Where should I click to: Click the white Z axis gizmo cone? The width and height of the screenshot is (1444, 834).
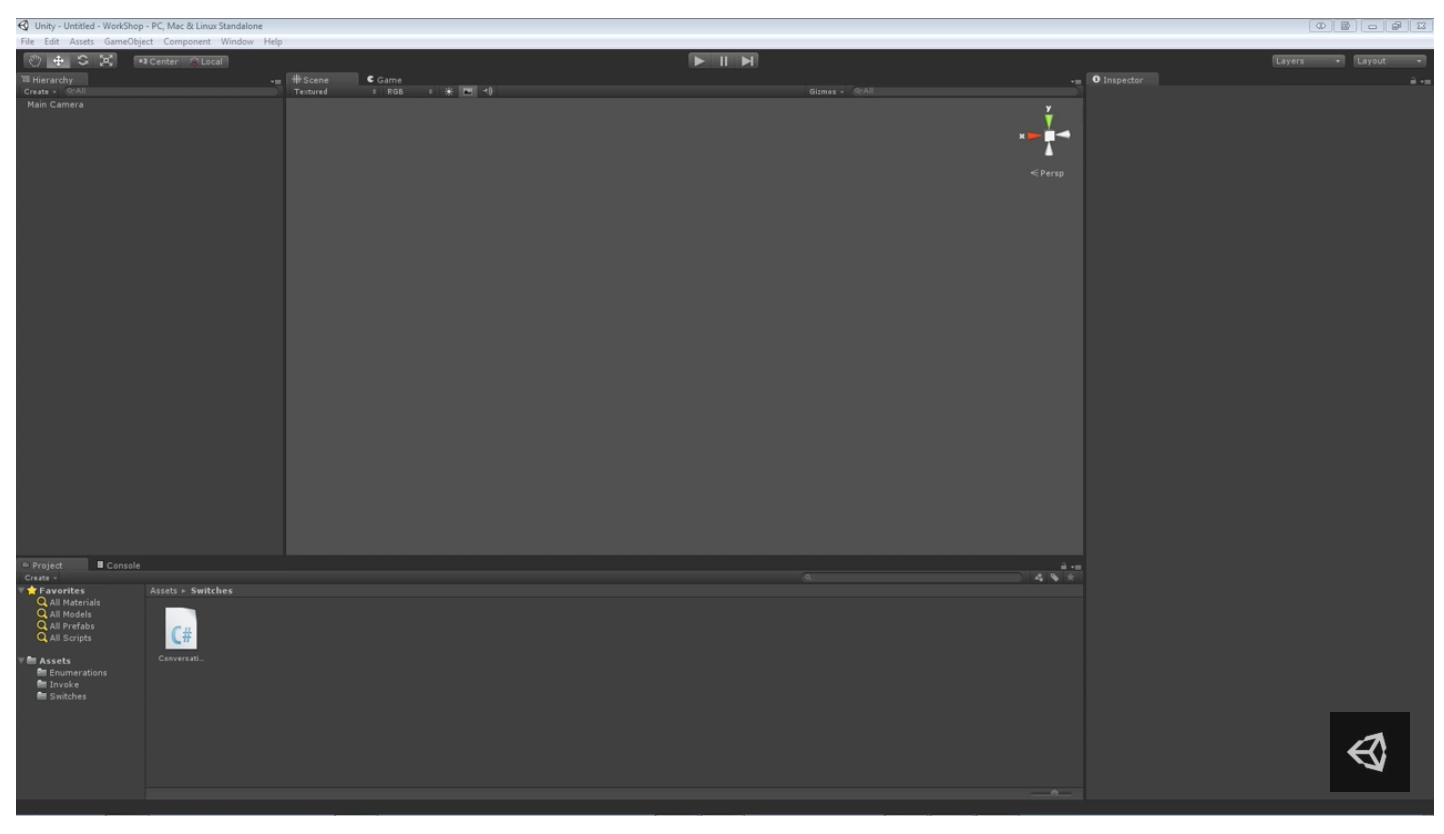1064,136
